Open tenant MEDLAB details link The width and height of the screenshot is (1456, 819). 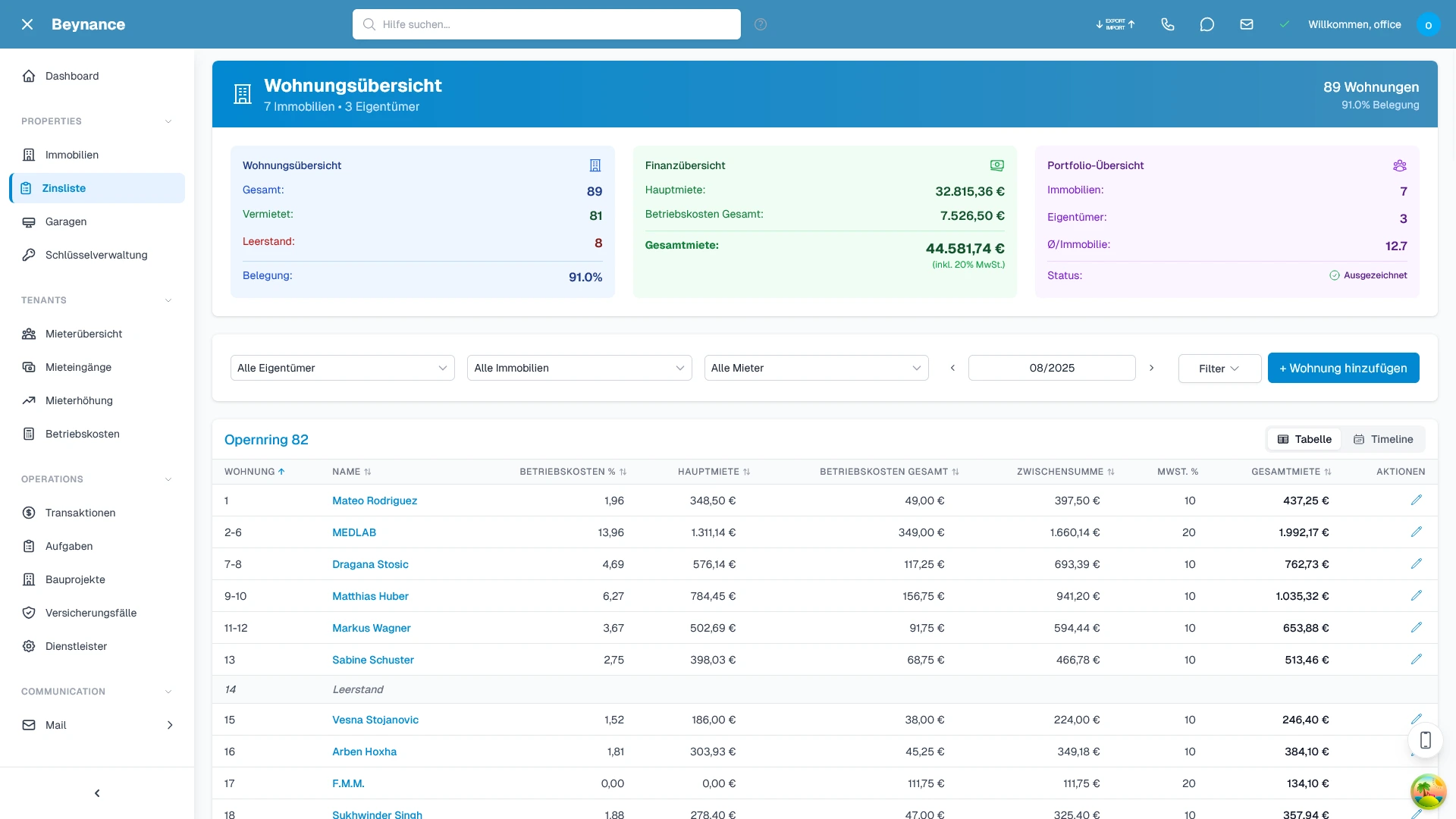pos(354,532)
